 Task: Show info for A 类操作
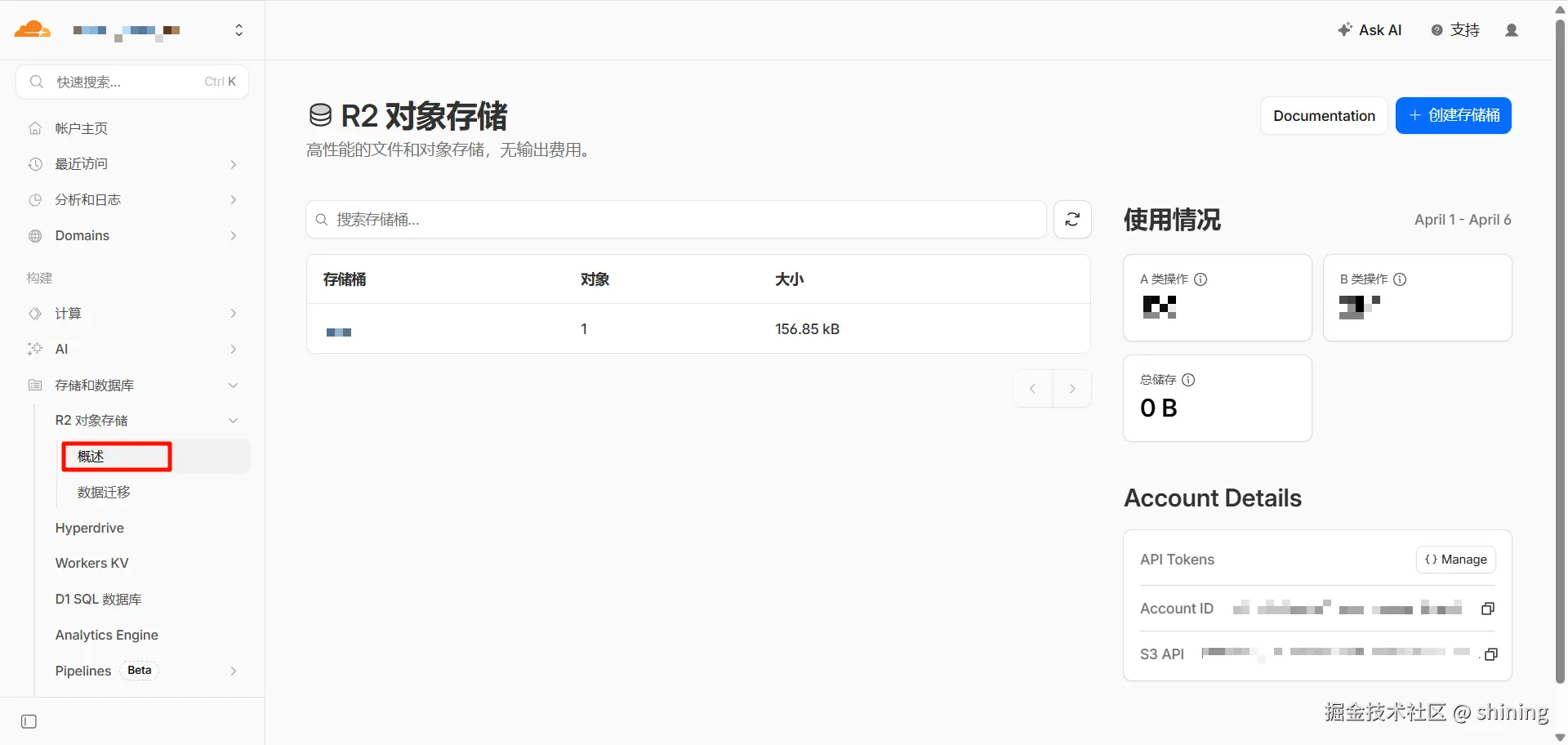[x=1200, y=279]
